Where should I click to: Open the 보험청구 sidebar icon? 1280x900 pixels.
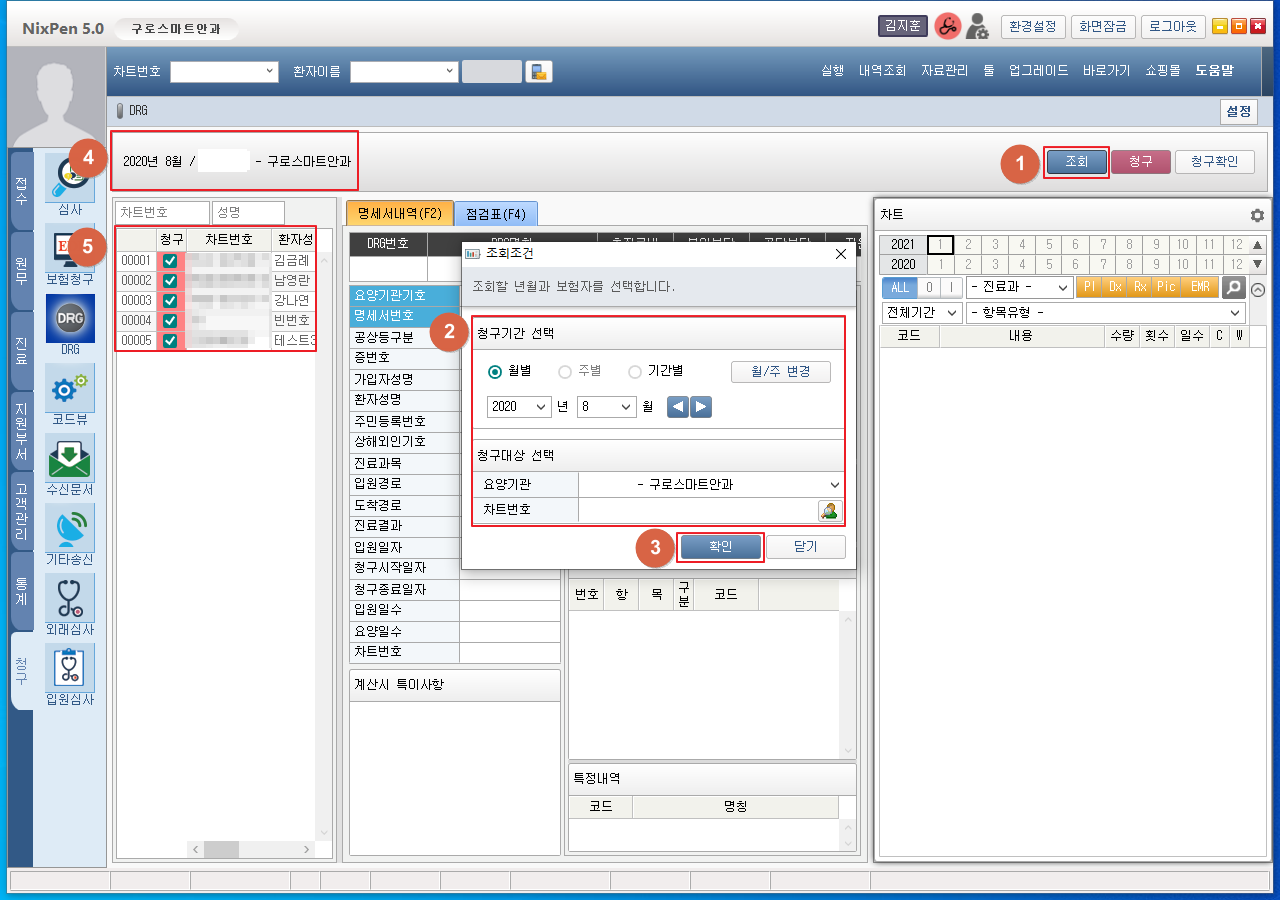coord(70,249)
